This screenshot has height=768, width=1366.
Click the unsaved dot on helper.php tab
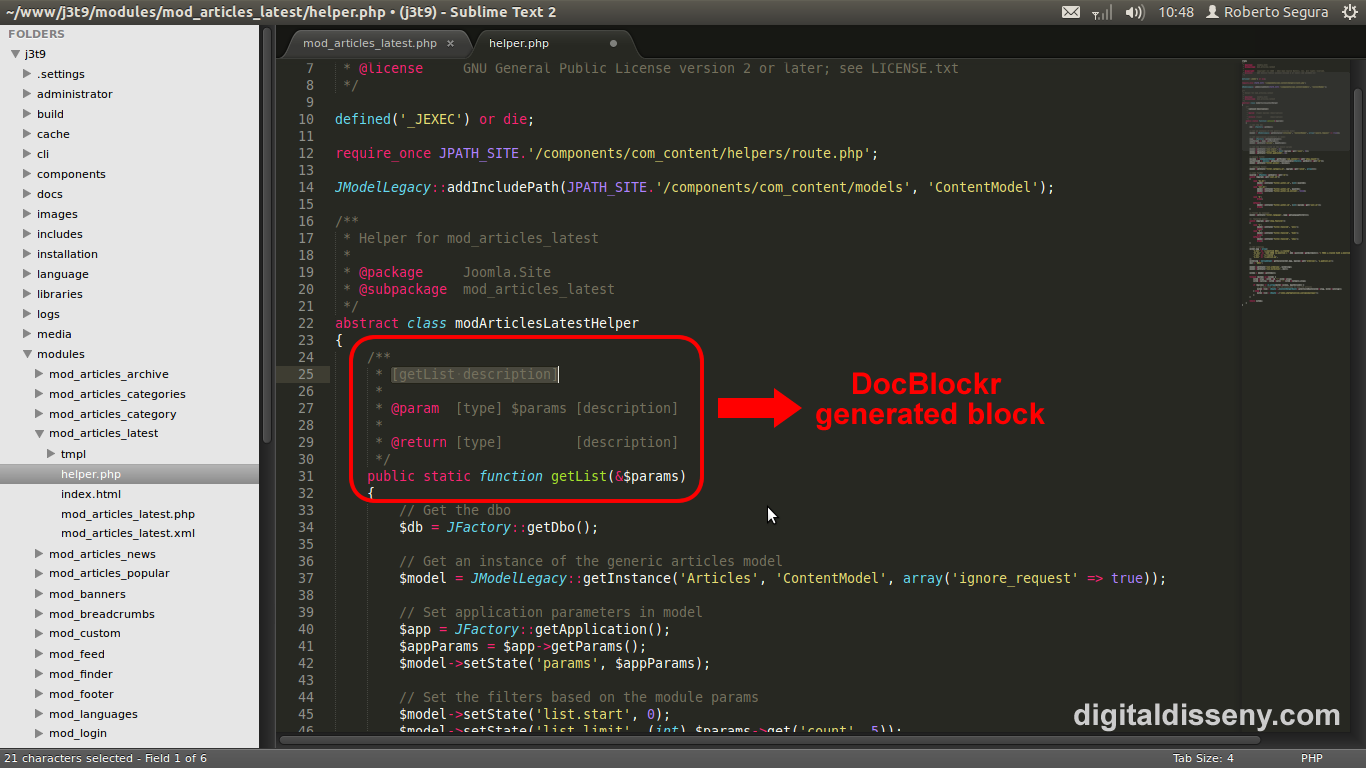tap(613, 44)
